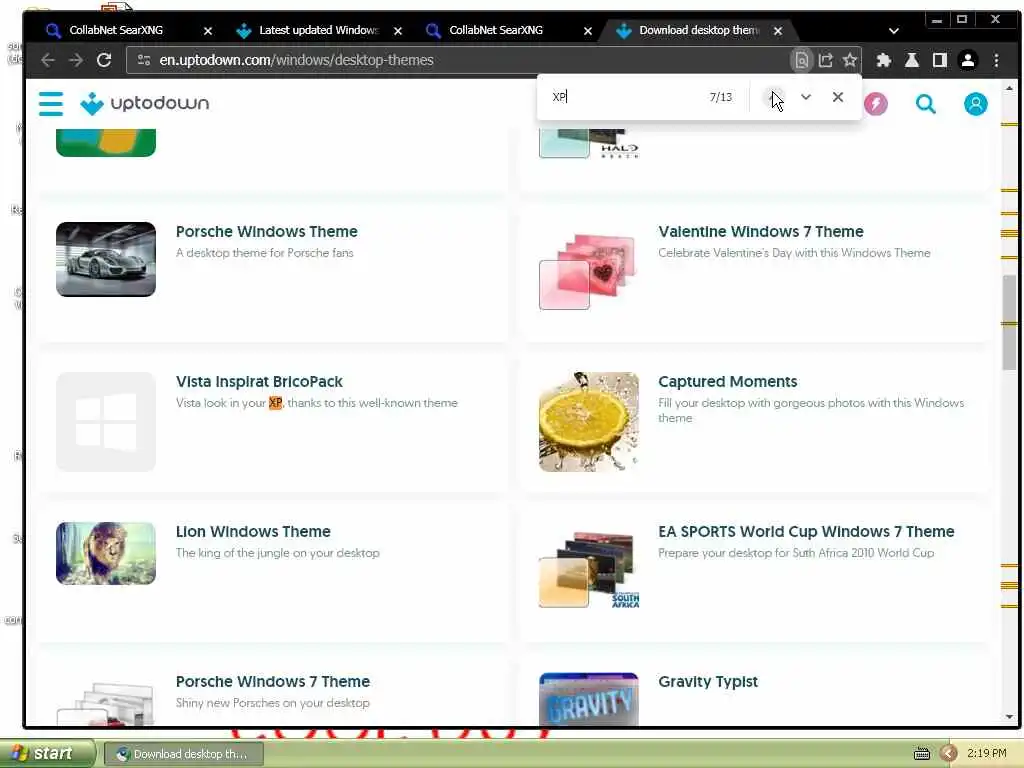
Task: Switch to second CollabNet SearXNG tab
Action: pyautogui.click(x=496, y=30)
